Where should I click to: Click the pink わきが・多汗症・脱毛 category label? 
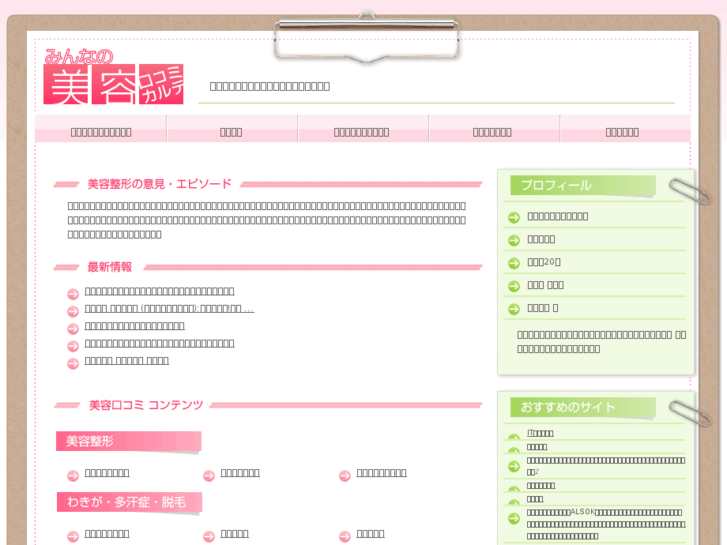coord(129,502)
